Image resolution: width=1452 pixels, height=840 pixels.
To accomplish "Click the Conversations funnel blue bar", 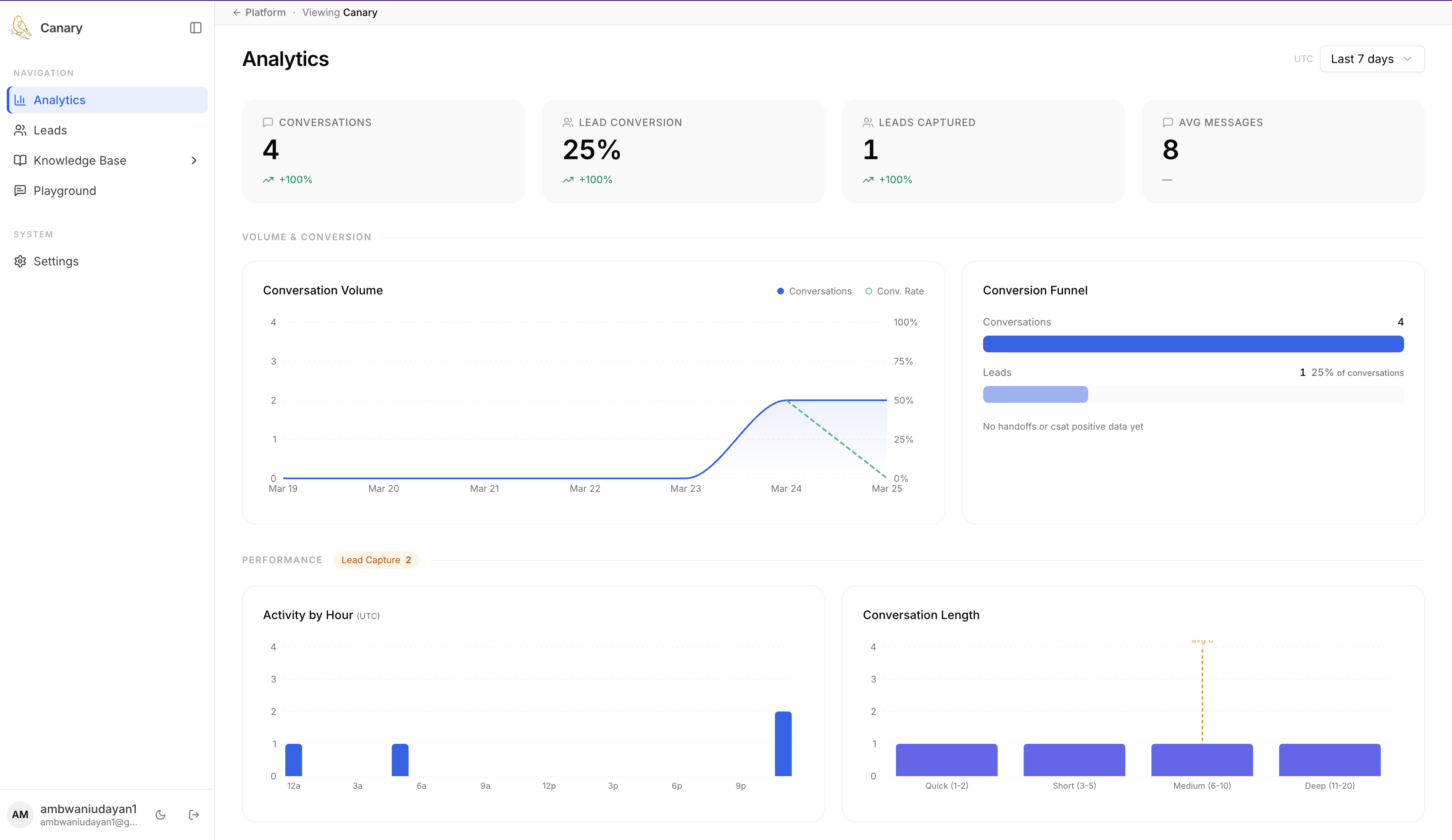I will pos(1193,344).
